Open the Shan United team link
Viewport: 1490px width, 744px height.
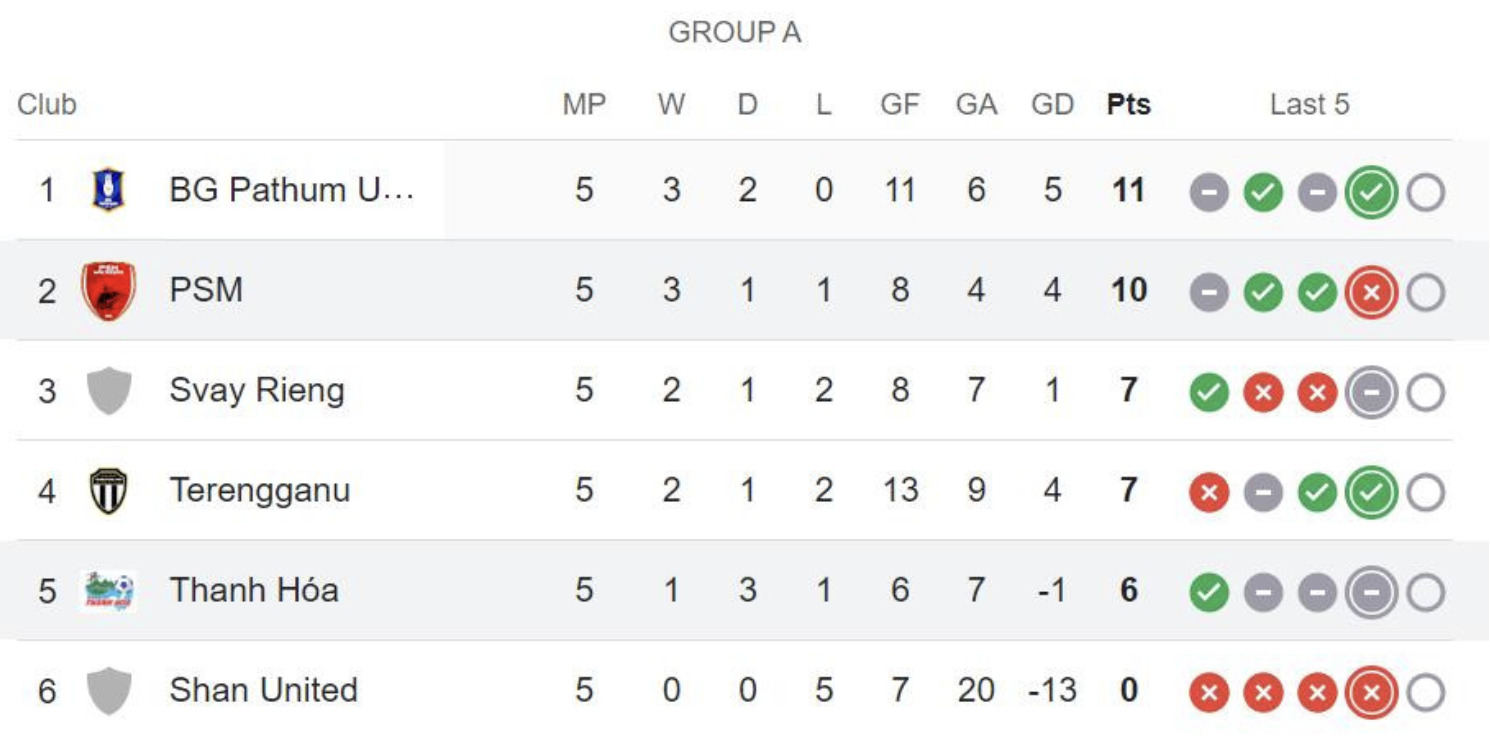click(264, 690)
